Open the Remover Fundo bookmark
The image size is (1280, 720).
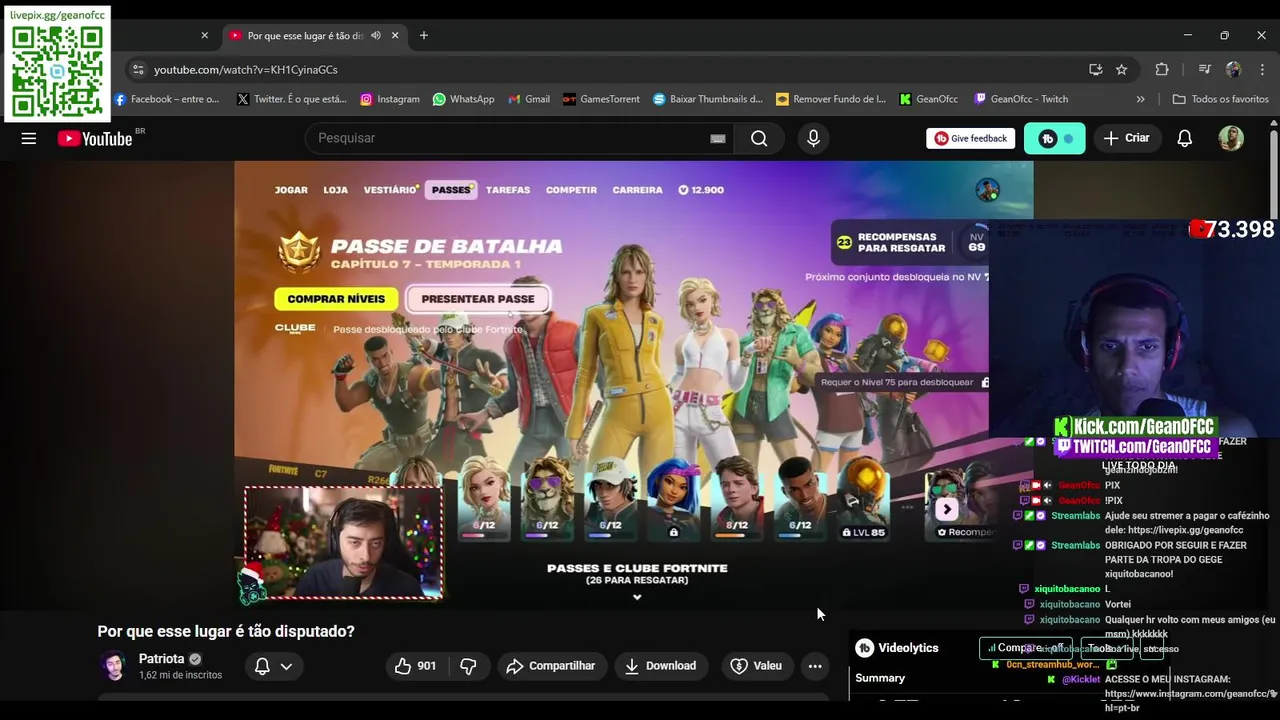[x=831, y=99]
